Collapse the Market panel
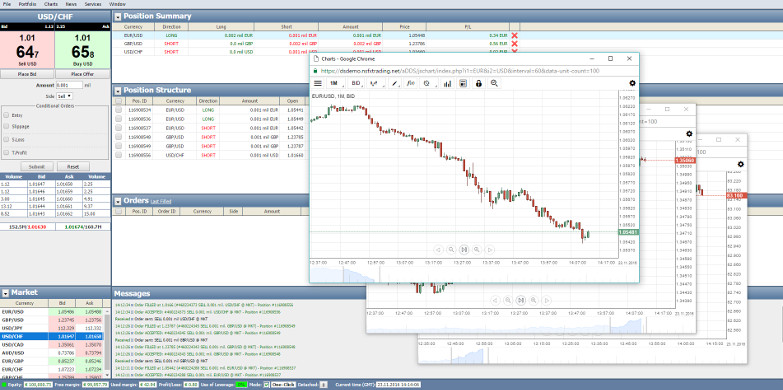 coord(5,293)
